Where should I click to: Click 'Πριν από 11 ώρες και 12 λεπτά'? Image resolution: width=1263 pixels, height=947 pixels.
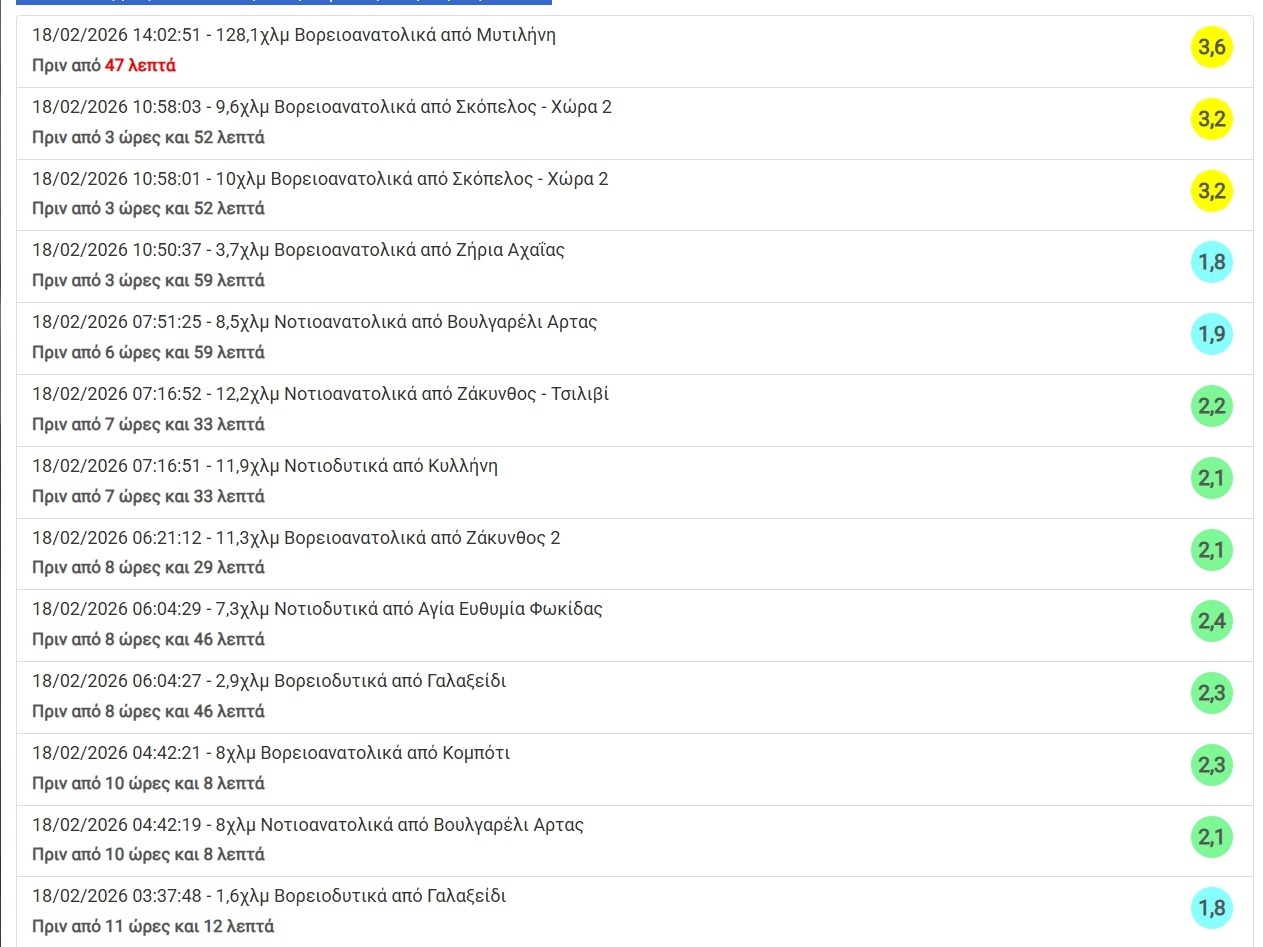pos(152,927)
